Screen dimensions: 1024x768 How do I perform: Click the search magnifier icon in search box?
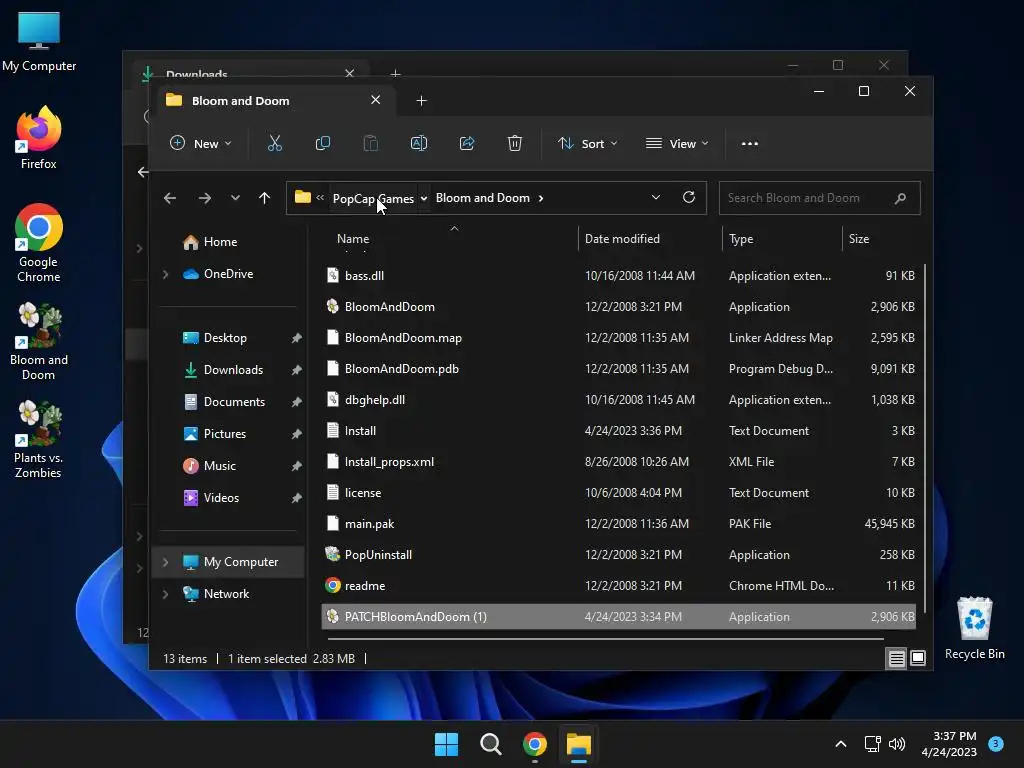point(901,198)
